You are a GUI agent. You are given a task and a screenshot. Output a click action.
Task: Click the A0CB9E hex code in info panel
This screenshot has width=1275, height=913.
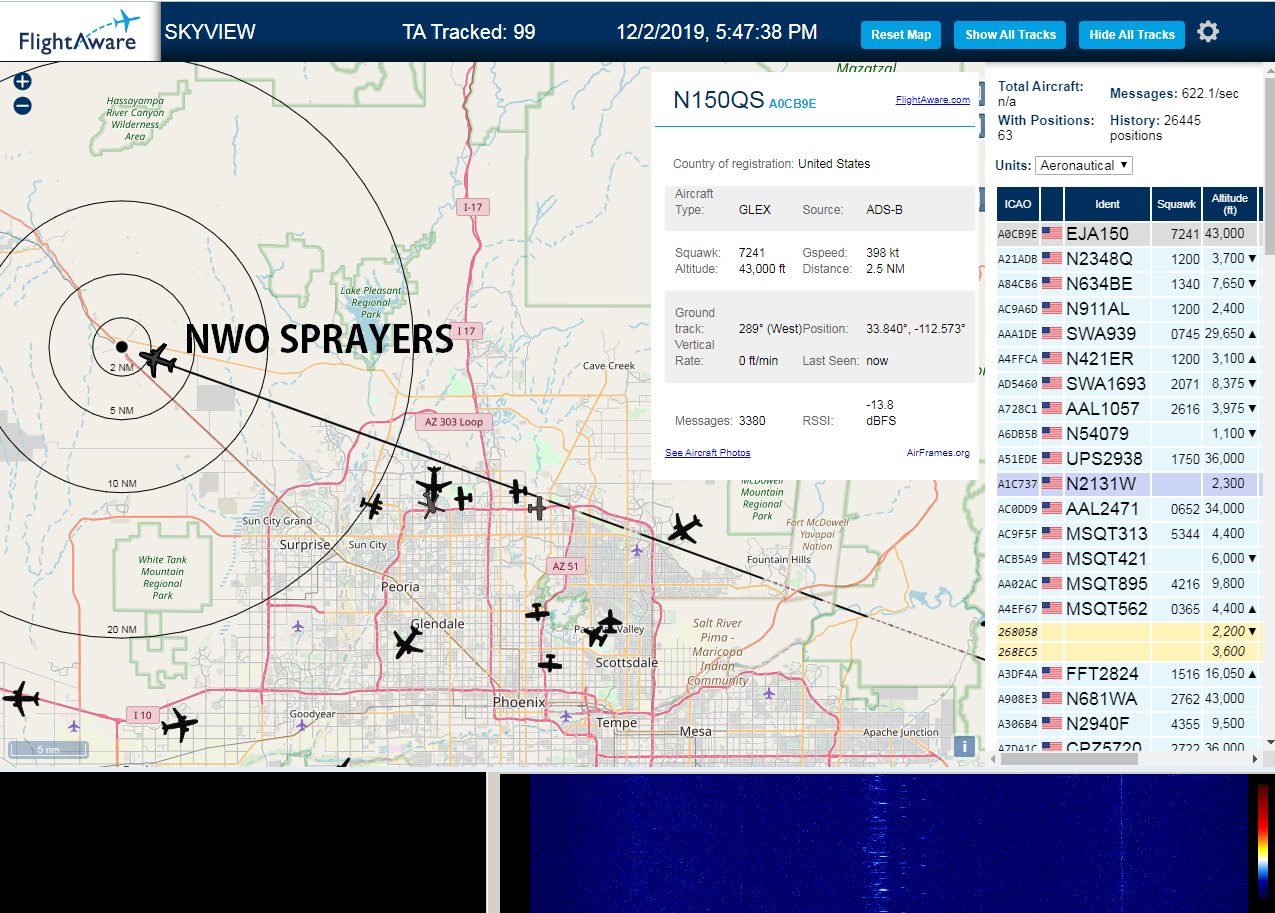click(792, 103)
